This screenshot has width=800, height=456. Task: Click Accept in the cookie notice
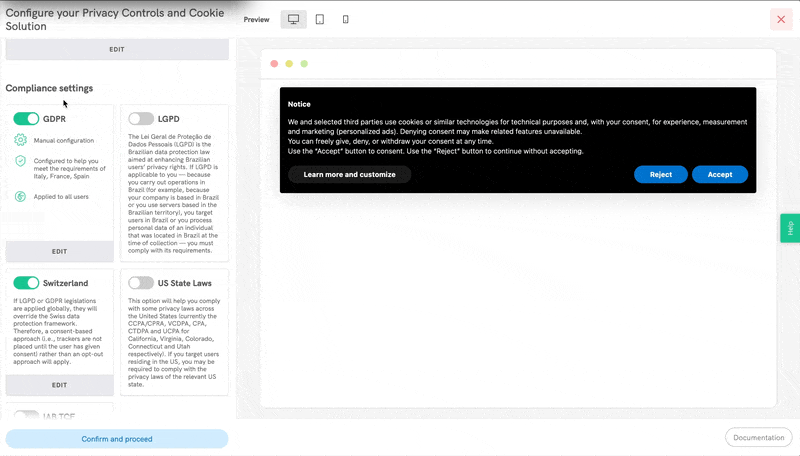pos(720,174)
